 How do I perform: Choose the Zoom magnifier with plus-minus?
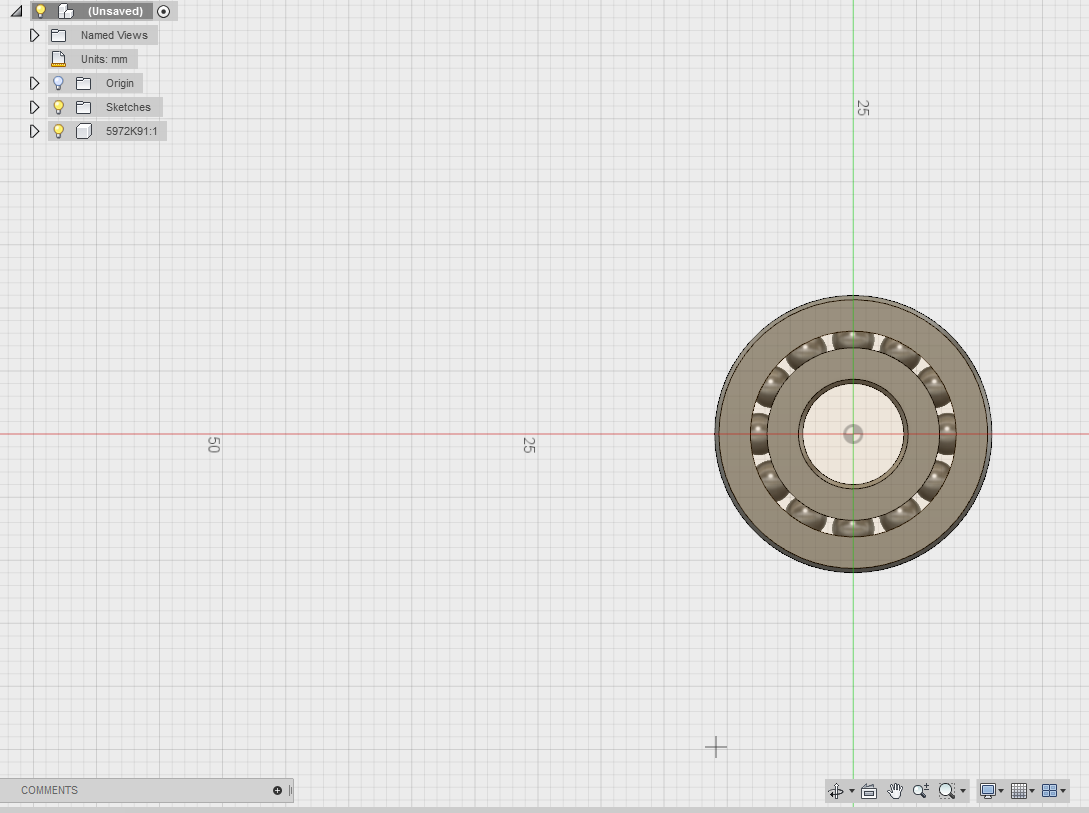(921, 791)
